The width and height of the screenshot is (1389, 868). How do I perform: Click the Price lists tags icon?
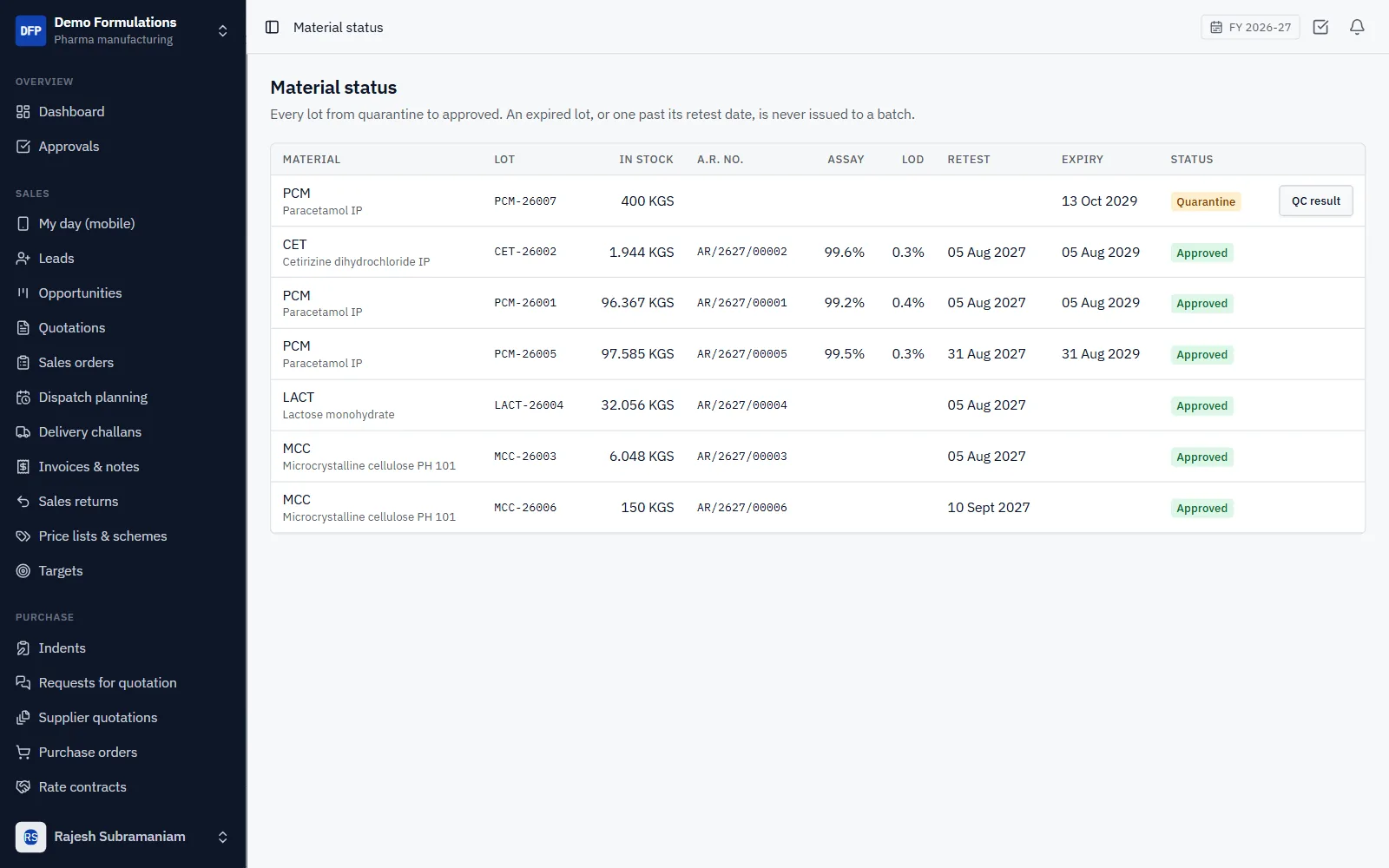click(23, 536)
